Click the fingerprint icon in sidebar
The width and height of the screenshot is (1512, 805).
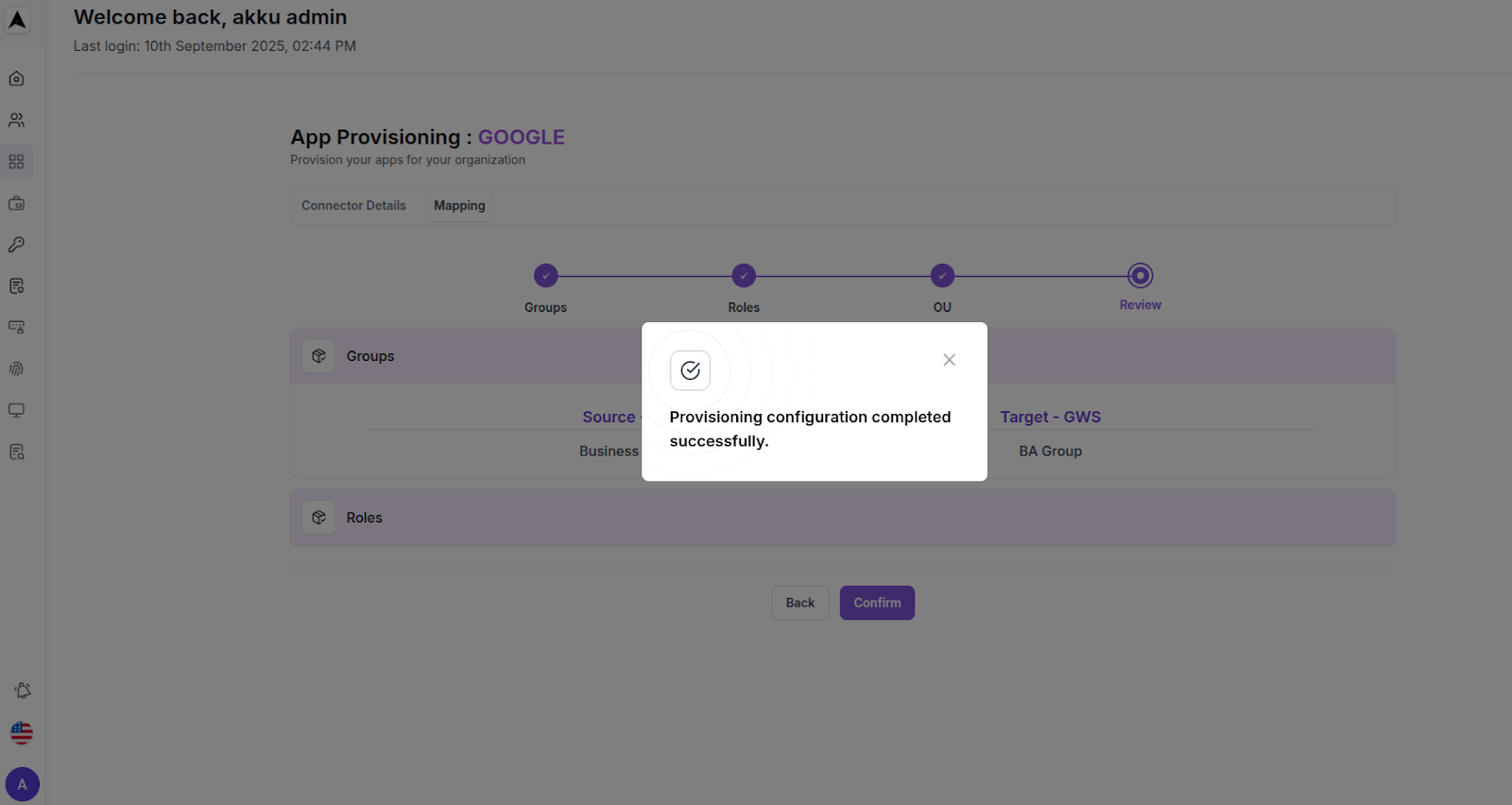pos(16,368)
